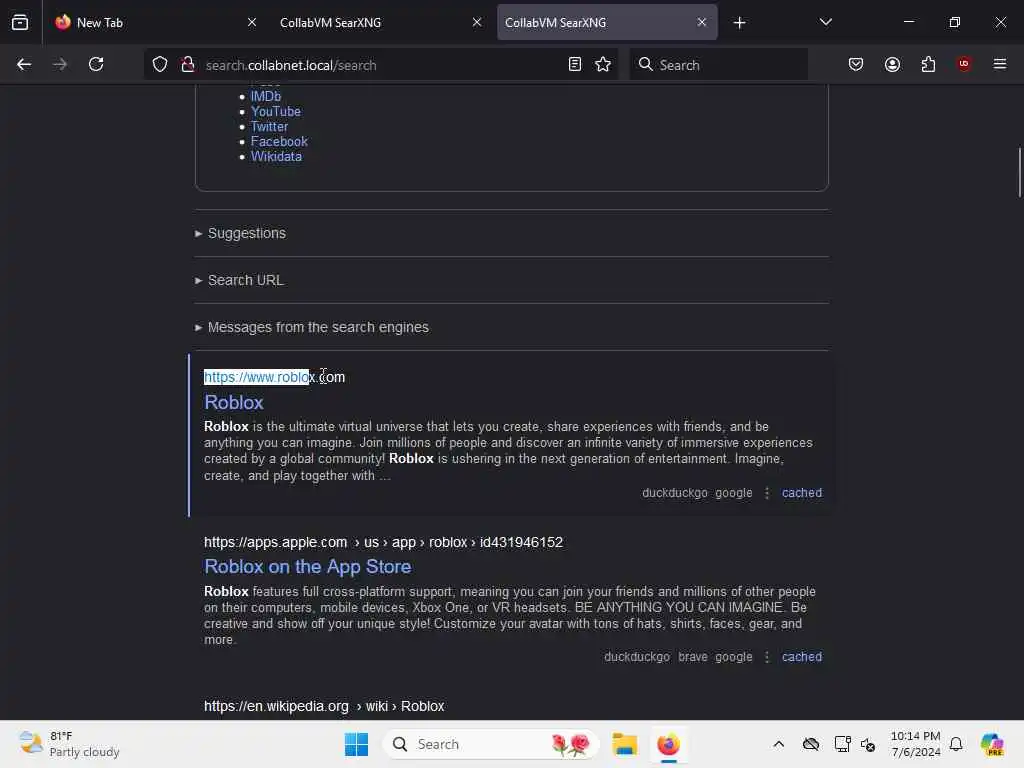1024x768 pixels.
Task: Open a new tab with plus button
Action: click(739, 23)
